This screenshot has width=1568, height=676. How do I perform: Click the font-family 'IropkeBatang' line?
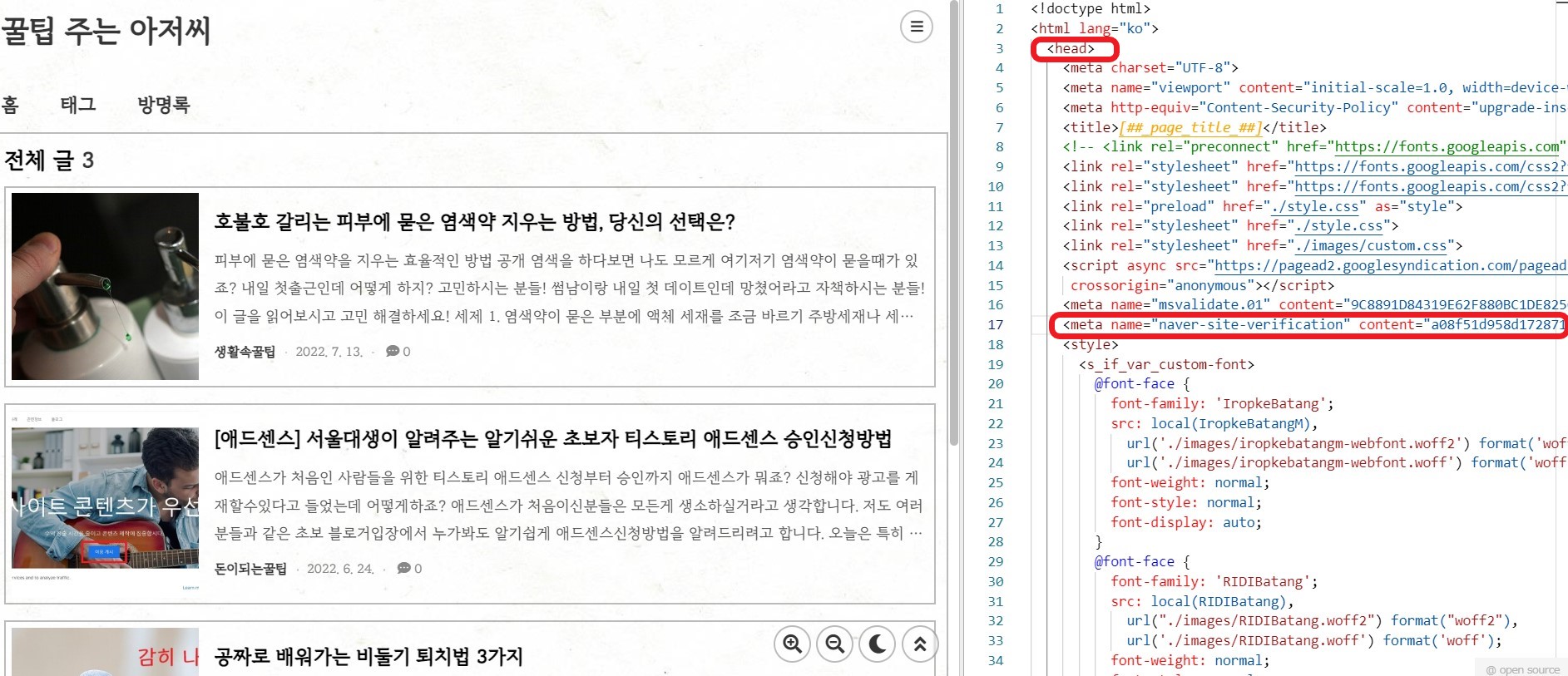[x=1222, y=404]
